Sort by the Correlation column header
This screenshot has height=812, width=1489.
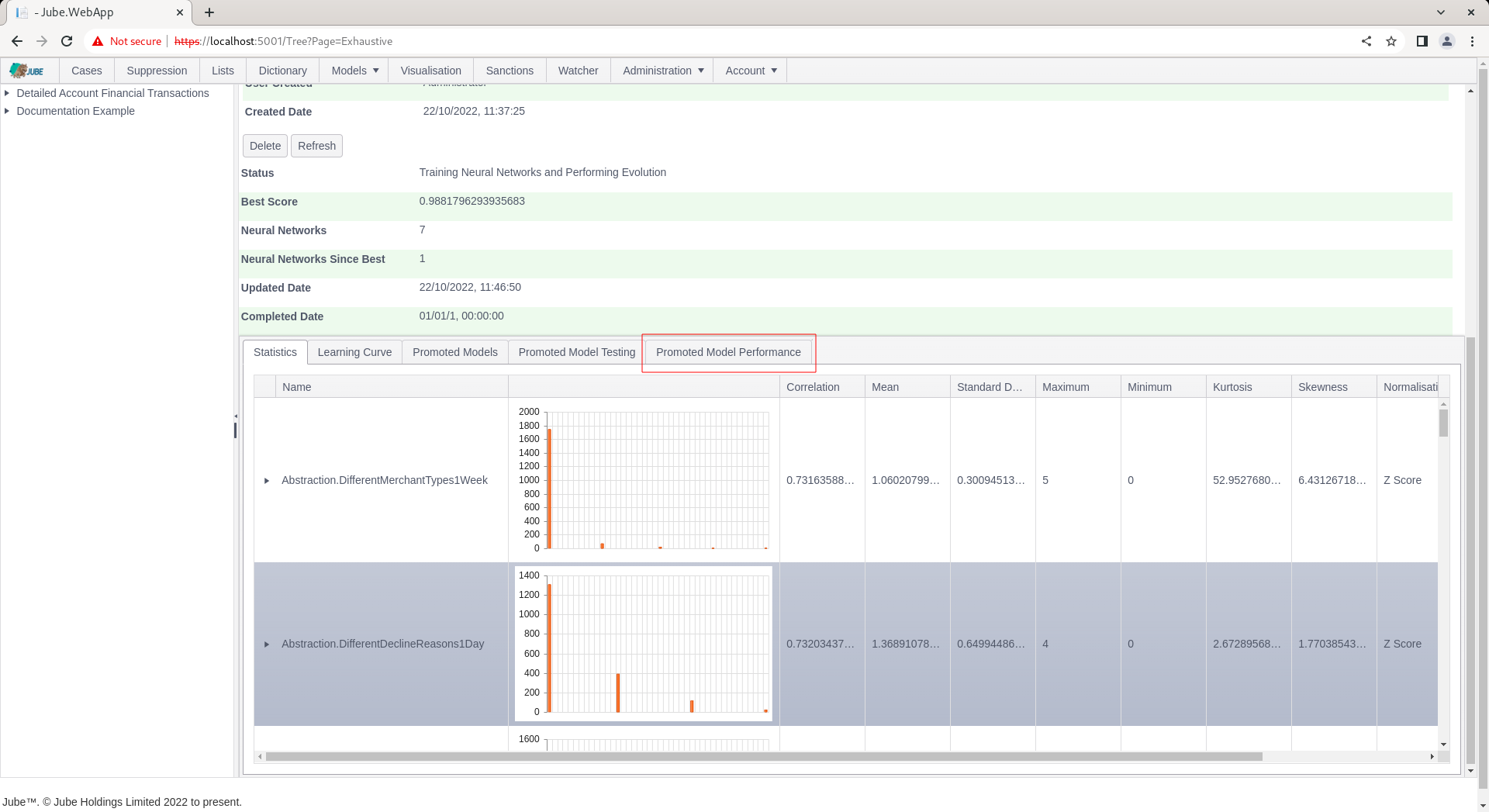pyautogui.click(x=822, y=387)
